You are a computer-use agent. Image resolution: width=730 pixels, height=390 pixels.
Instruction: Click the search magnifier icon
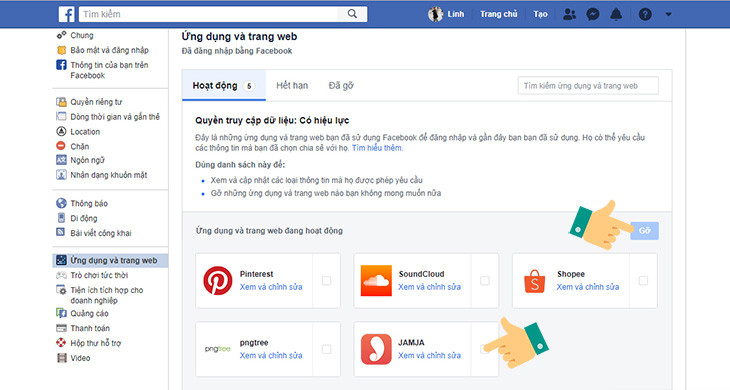352,14
